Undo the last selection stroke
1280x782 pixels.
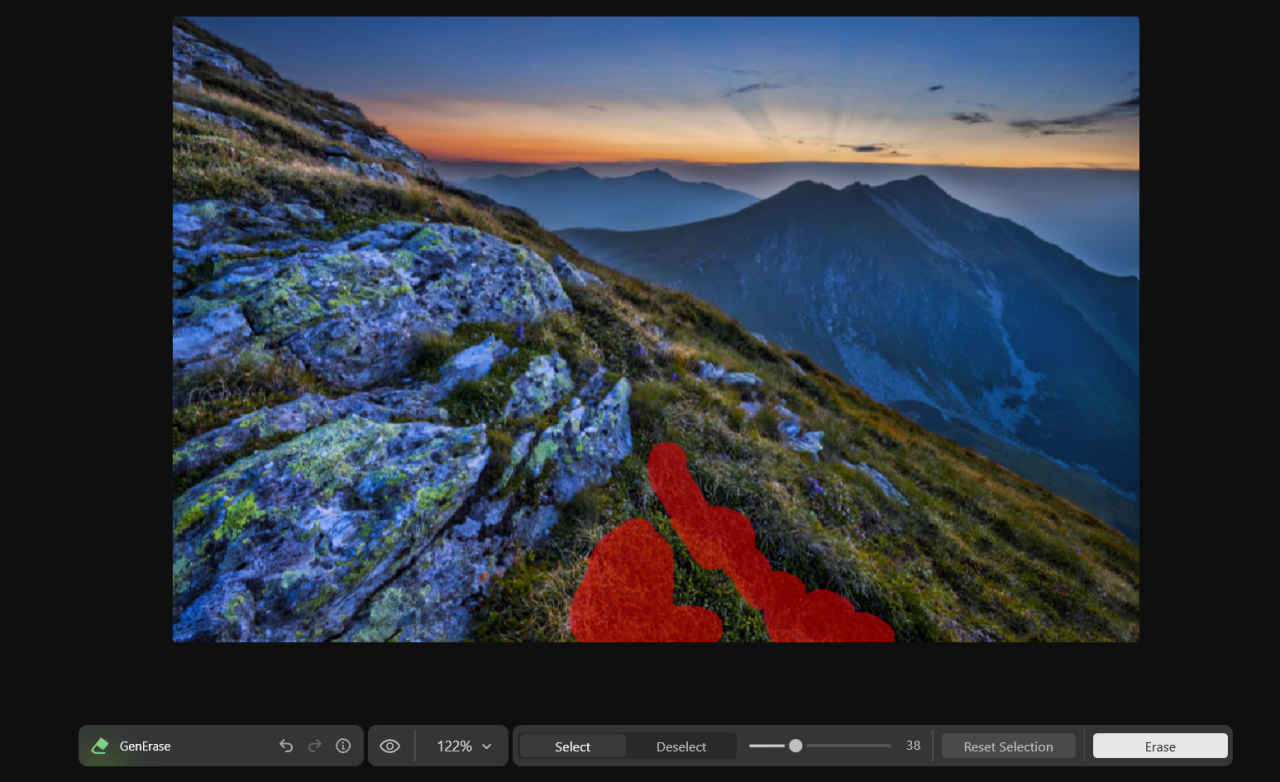(286, 746)
